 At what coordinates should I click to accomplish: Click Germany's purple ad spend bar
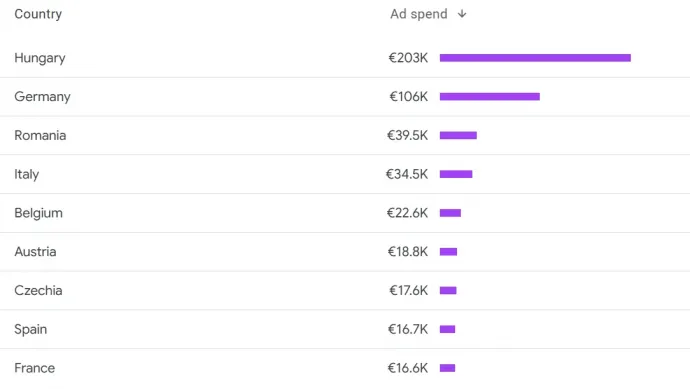[x=490, y=96]
